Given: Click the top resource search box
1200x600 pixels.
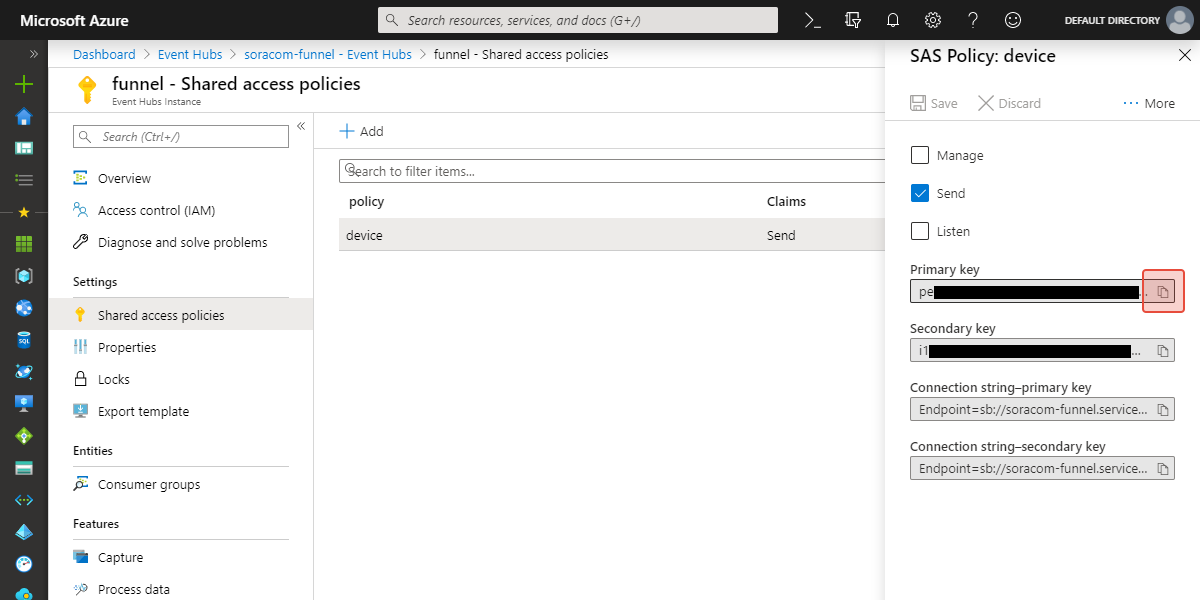Looking at the screenshot, I should [x=578, y=20].
